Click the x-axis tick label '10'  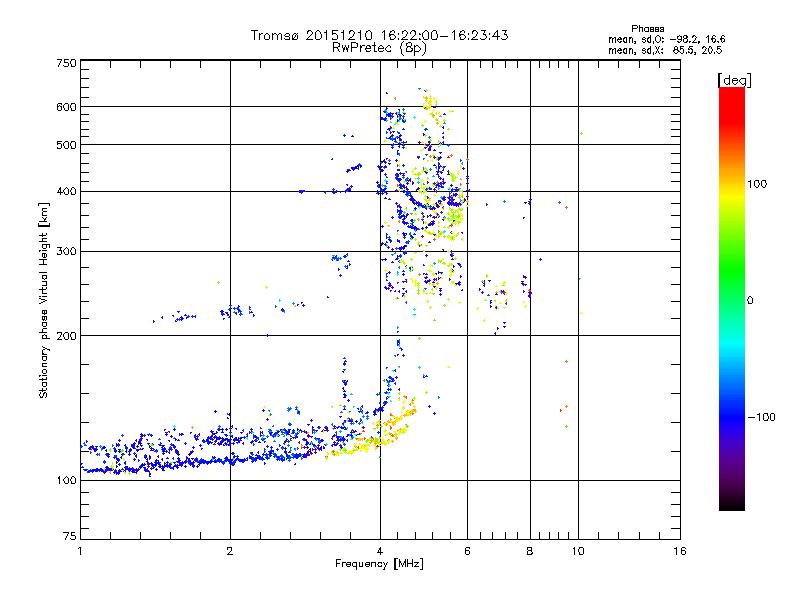[x=578, y=551]
